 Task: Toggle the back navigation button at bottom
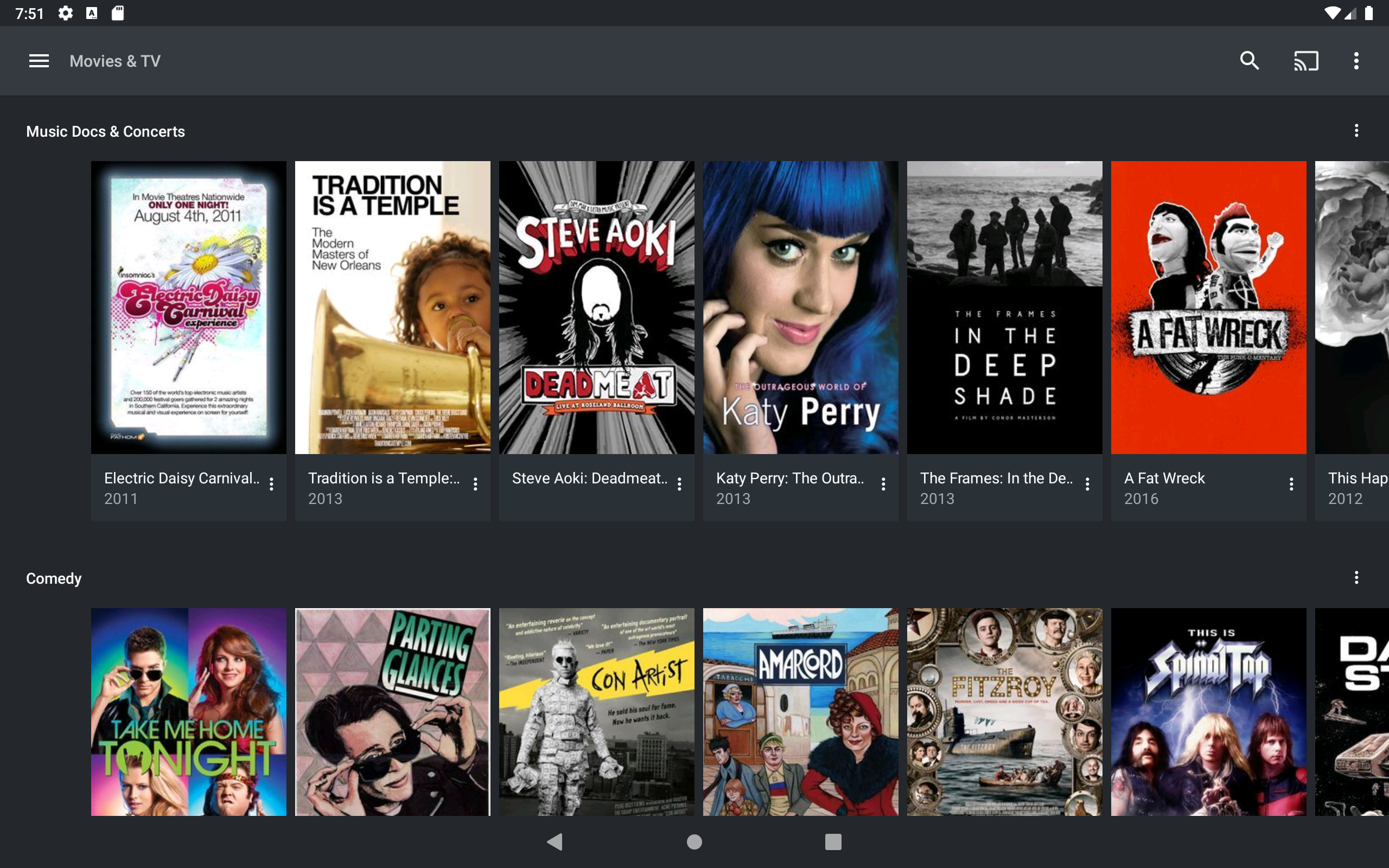tap(554, 841)
